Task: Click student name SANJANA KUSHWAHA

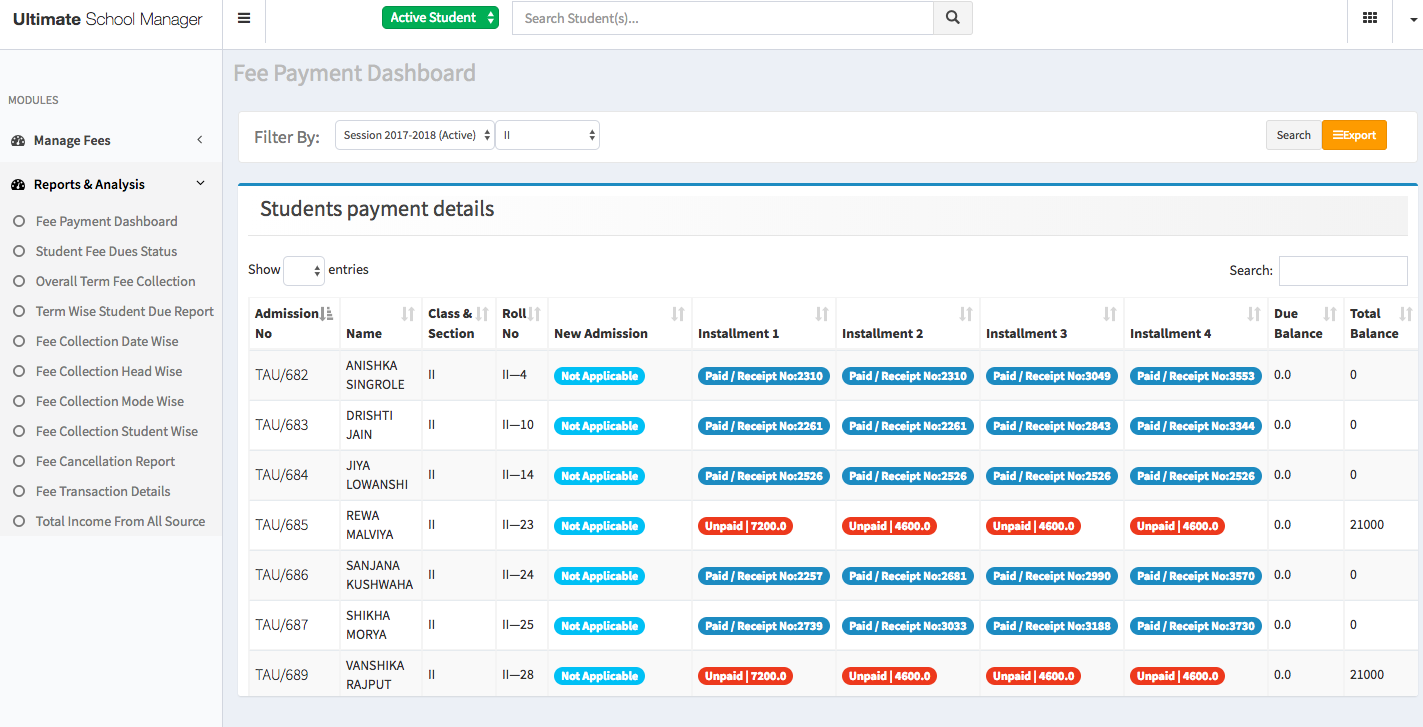Action: 379,575
